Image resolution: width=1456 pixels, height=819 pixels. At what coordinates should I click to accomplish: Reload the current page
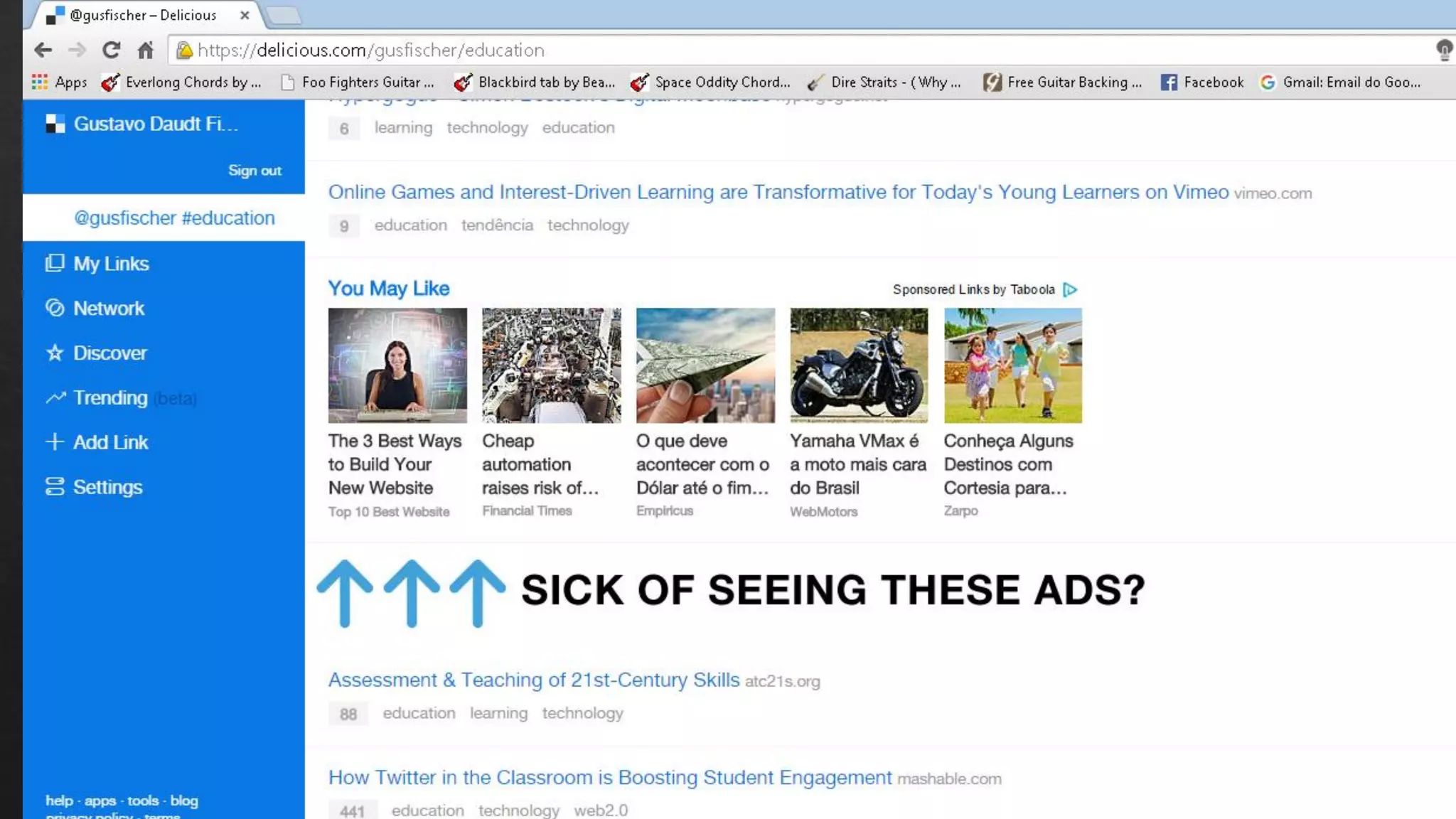tap(111, 50)
